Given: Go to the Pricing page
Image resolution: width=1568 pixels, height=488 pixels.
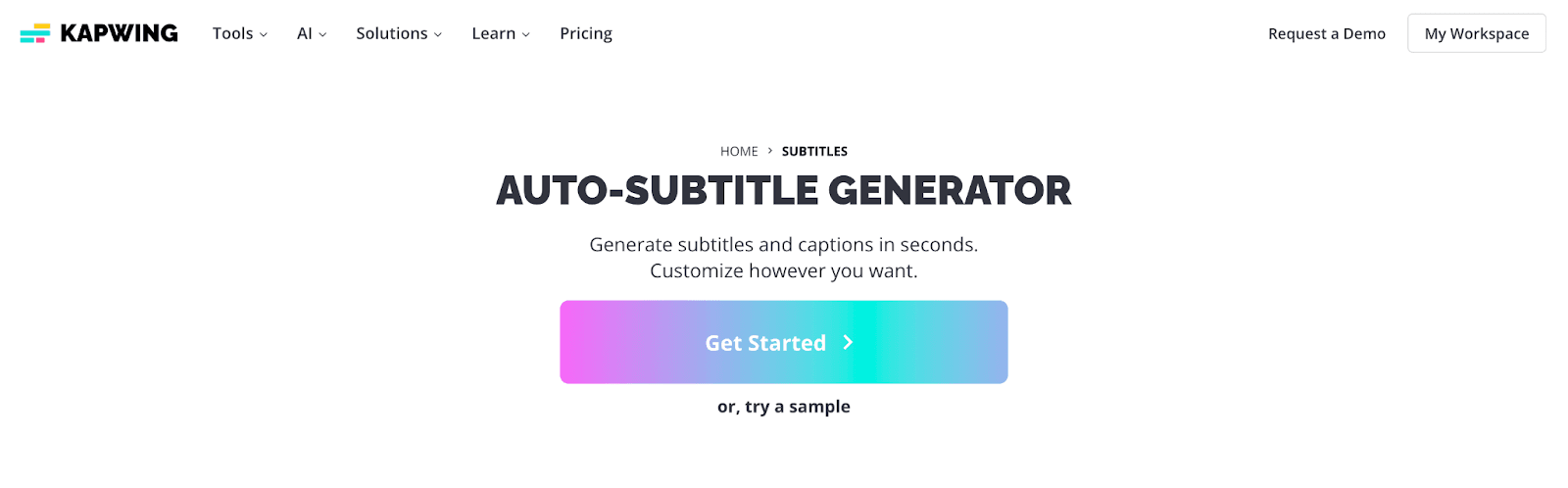Looking at the screenshot, I should 586,33.
